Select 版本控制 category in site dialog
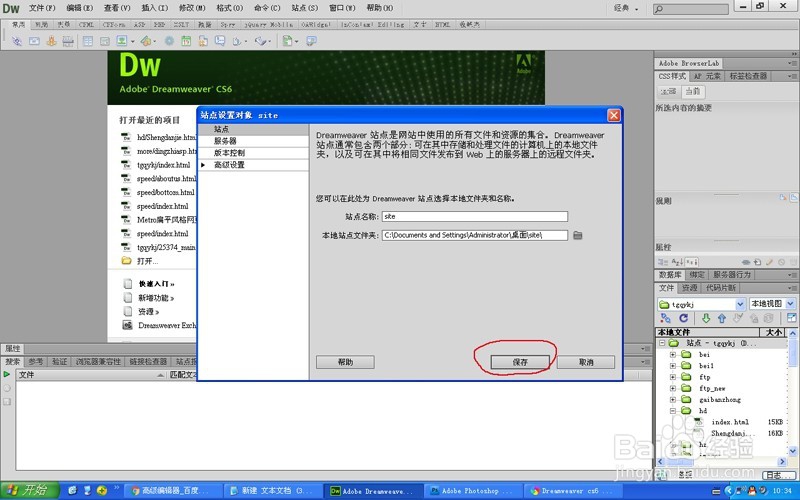 [x=254, y=153]
